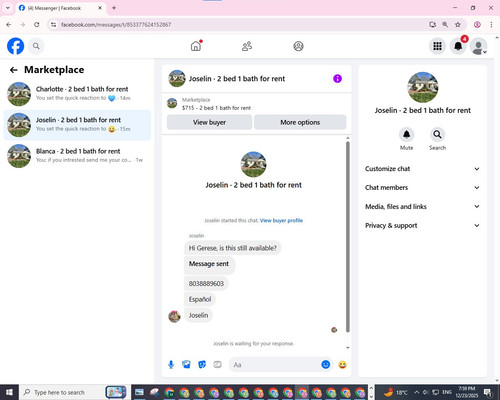Open the weather 18°C taskbar widget
This screenshot has height=400, width=500.
pyautogui.click(x=396, y=392)
